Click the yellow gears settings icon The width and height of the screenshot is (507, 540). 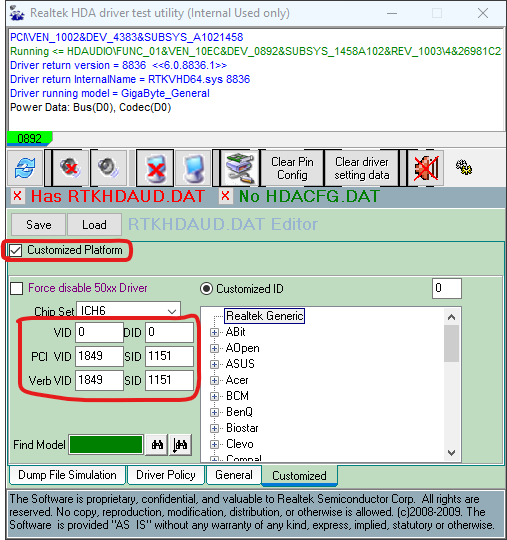(x=464, y=167)
